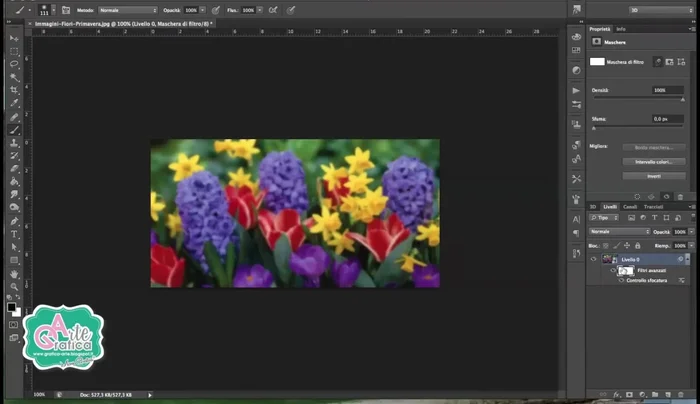Viewport: 700px width, 404px height.
Task: Hide the Livello 0 layer
Action: point(594,259)
